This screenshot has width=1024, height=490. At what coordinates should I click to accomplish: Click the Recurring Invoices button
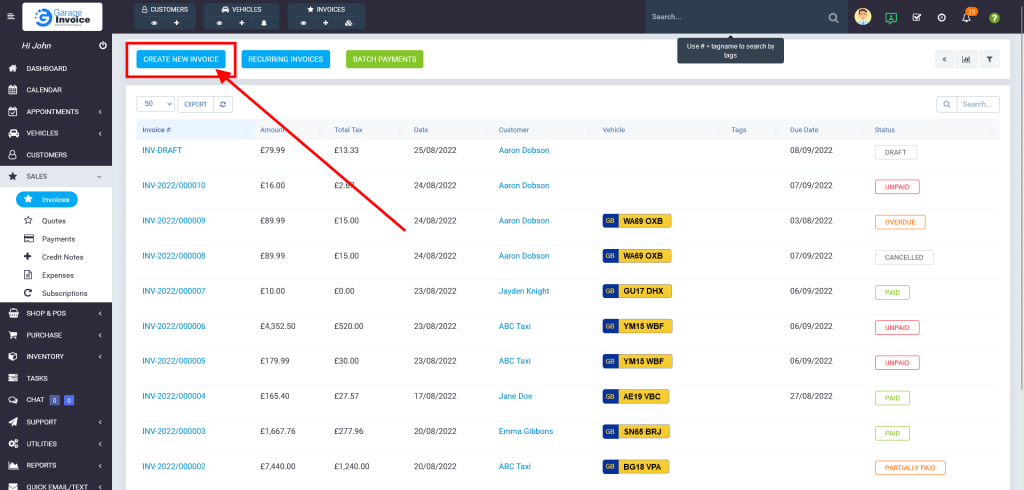click(x=286, y=59)
